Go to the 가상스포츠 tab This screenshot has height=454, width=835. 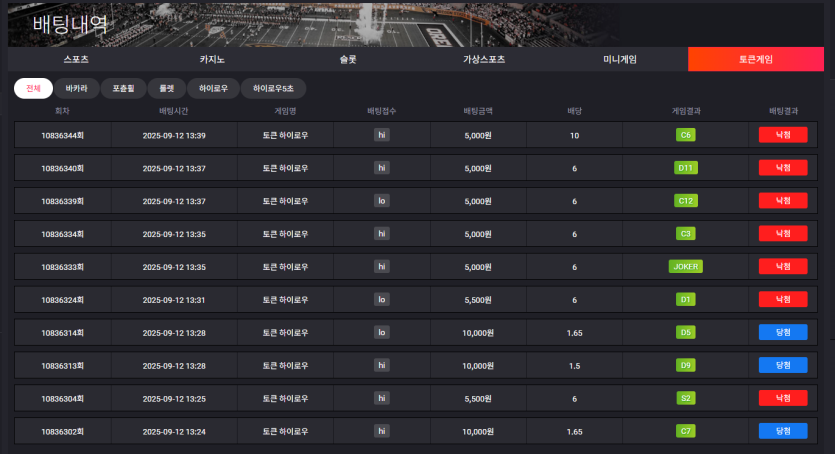(x=484, y=59)
